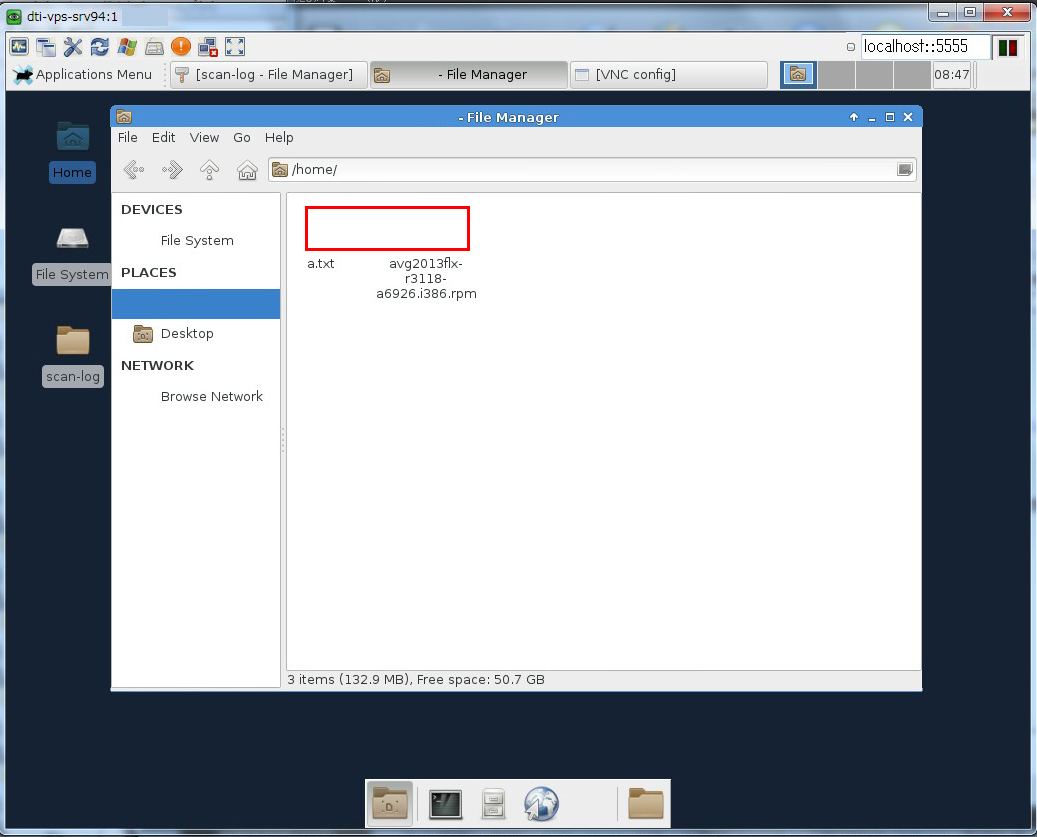Open the Applications Menu
Screen dimensions: 1037x837
point(82,74)
